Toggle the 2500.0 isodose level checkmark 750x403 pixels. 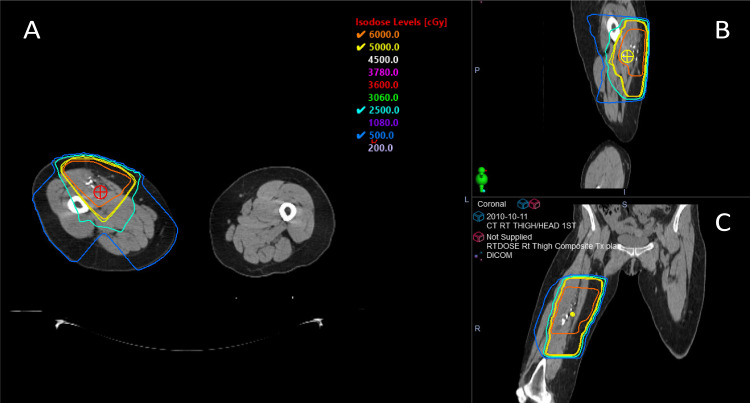pos(361,110)
